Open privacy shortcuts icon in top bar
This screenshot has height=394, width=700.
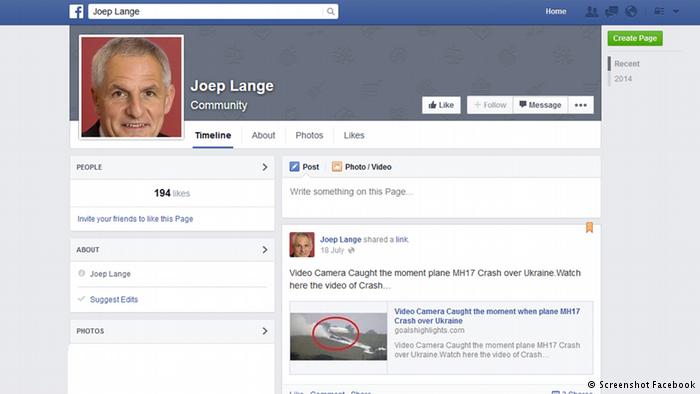click(x=659, y=12)
